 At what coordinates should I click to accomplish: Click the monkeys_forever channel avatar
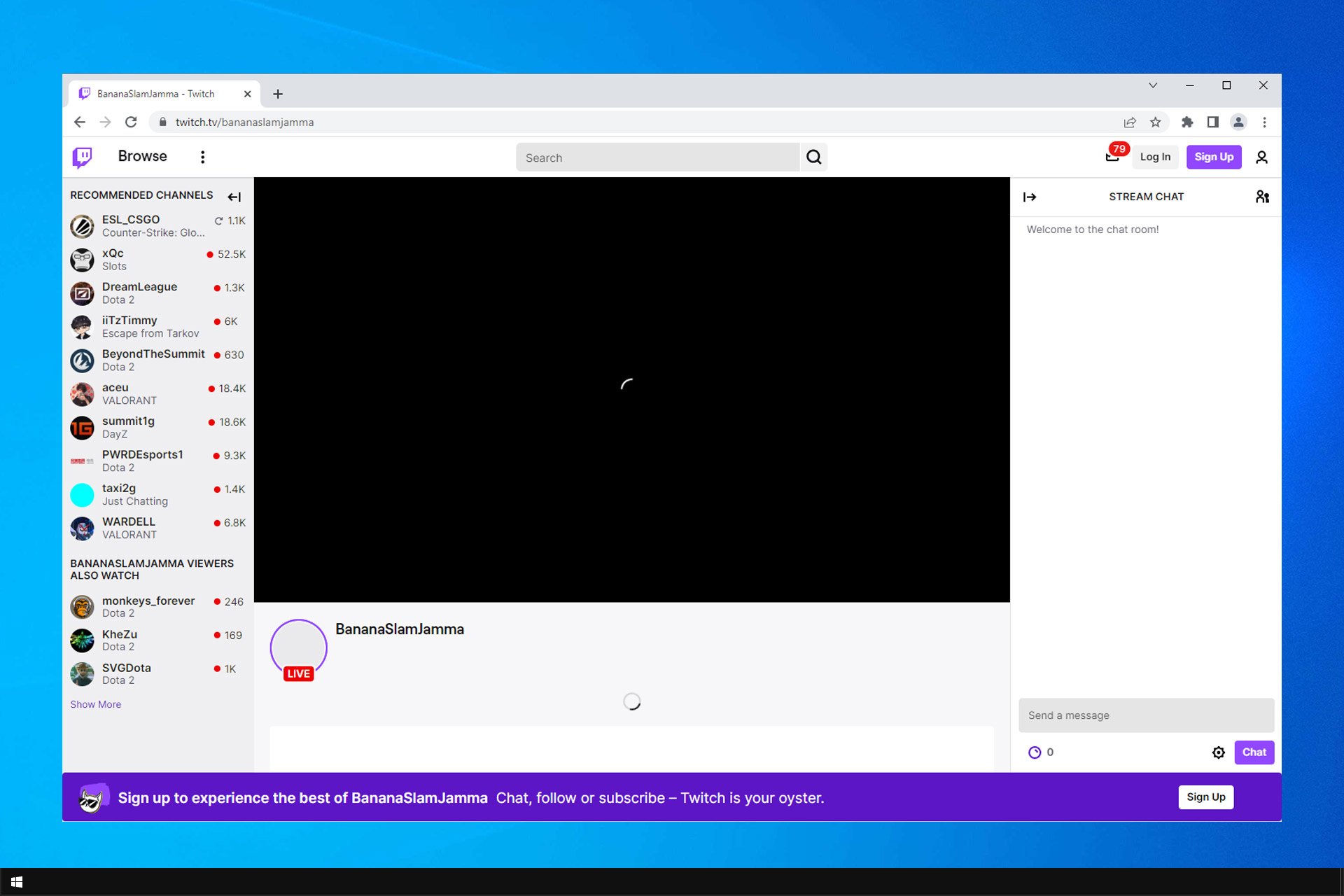pyautogui.click(x=82, y=607)
